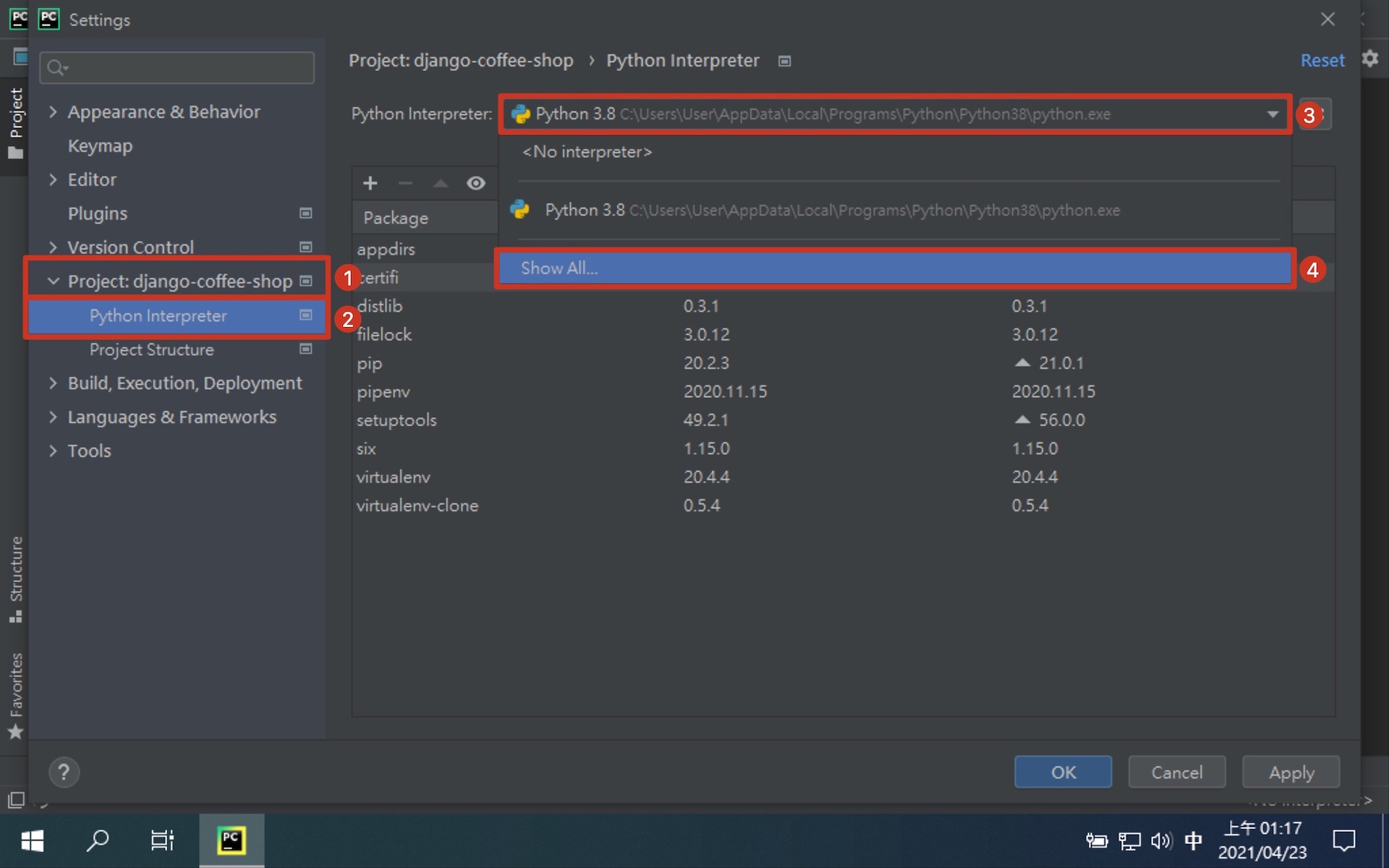The height and width of the screenshot is (868, 1389).
Task: Open Plugins settings
Action: (97, 213)
